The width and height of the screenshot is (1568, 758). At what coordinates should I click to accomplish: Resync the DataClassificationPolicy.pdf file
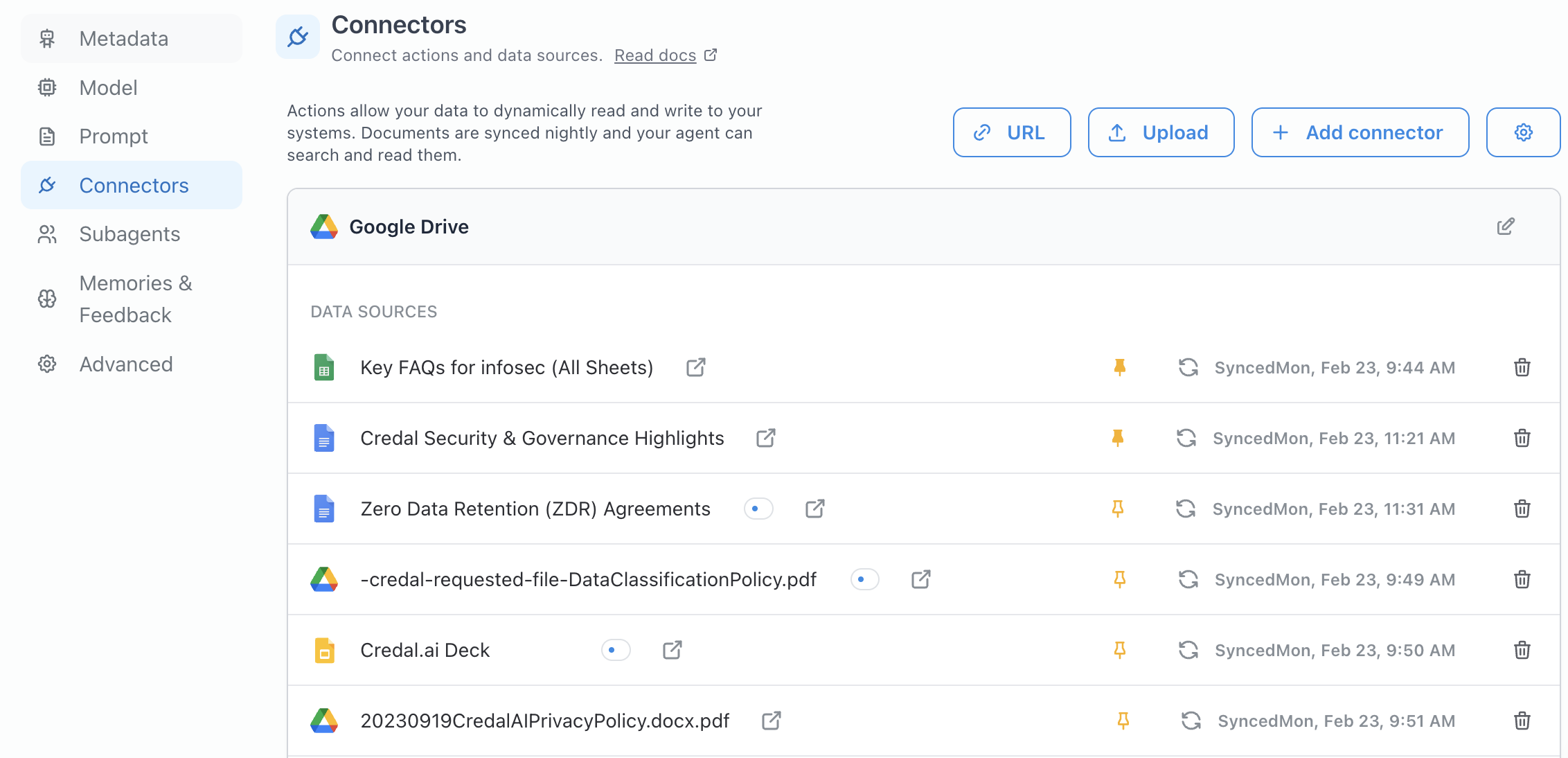(x=1188, y=579)
